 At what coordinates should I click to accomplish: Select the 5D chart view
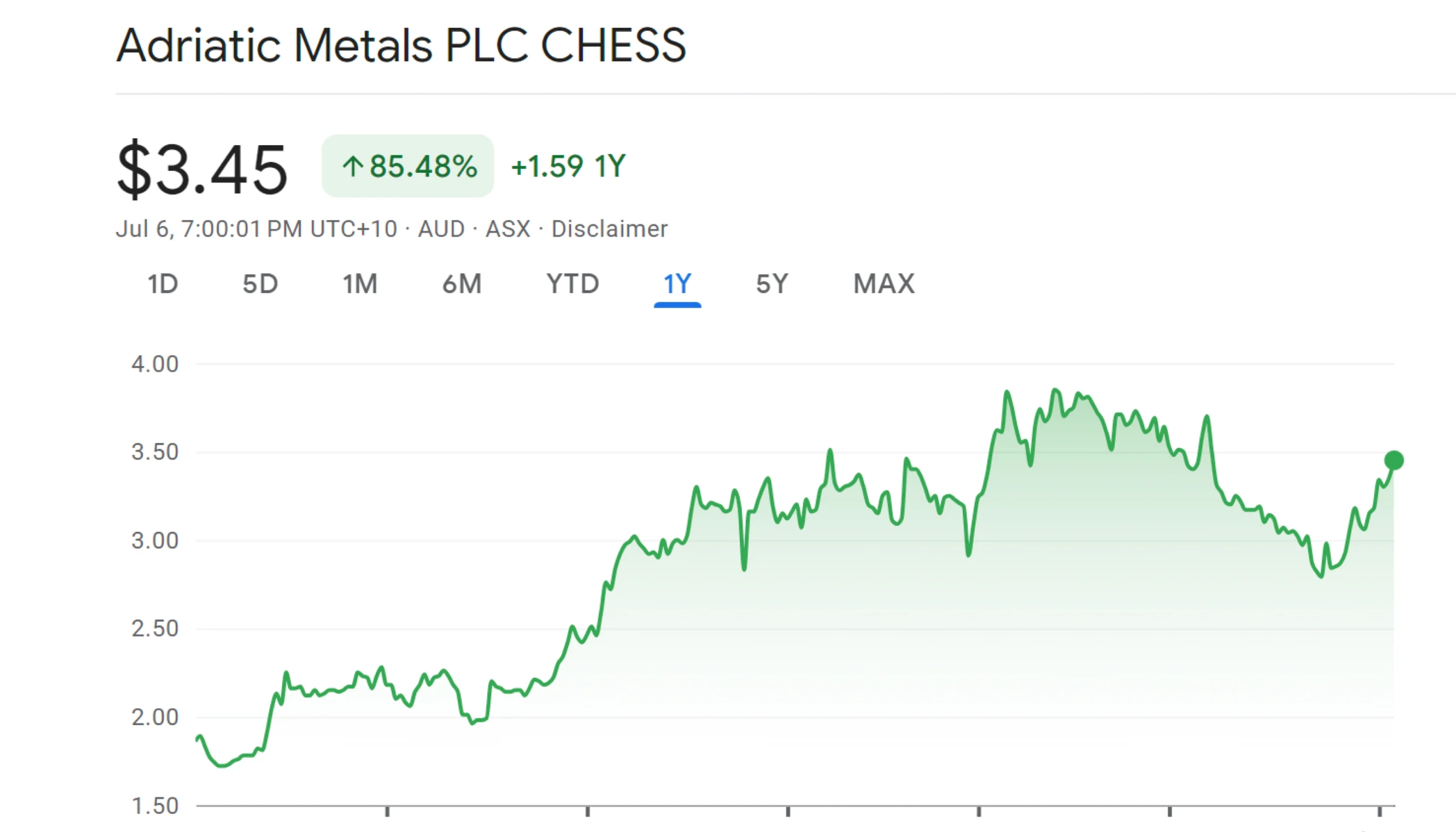tap(262, 284)
